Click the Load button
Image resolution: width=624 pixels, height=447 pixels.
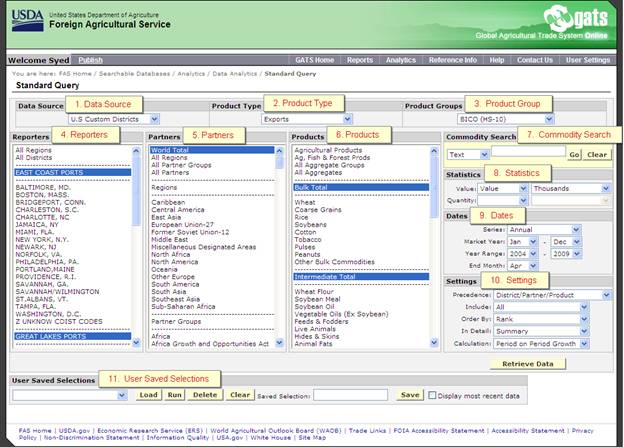(x=148, y=395)
